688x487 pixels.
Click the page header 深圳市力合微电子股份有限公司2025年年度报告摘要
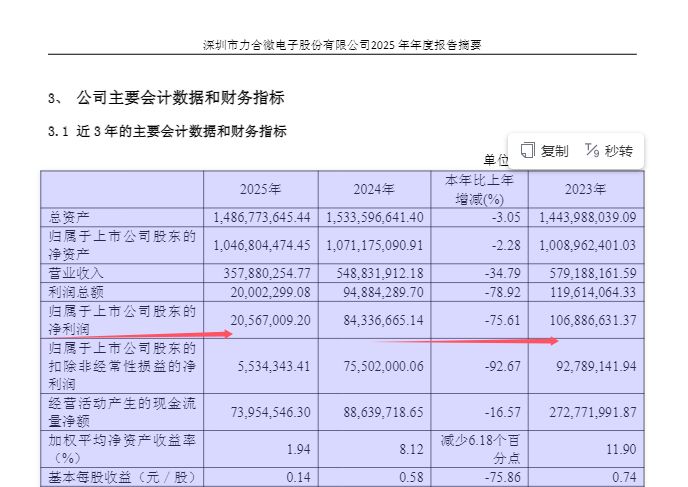[x=342, y=45]
